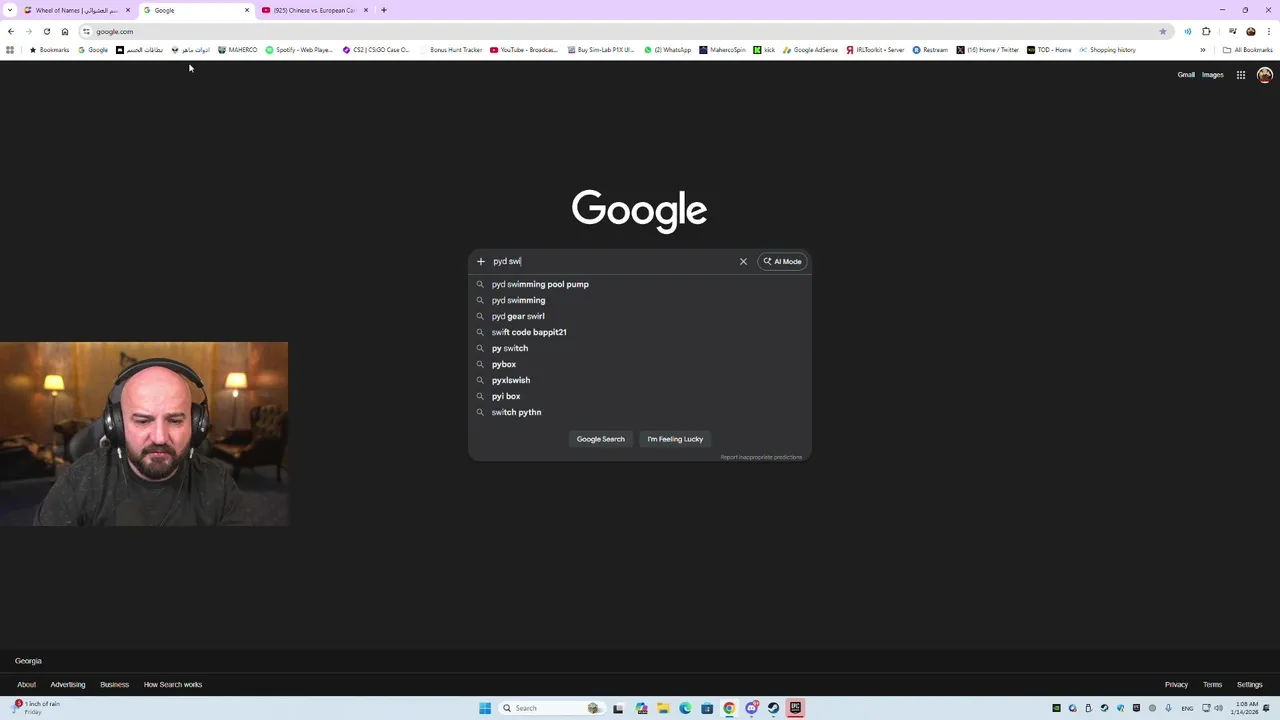Show more bookmarks with the chevron
The image size is (1280, 720).
click(x=1203, y=50)
